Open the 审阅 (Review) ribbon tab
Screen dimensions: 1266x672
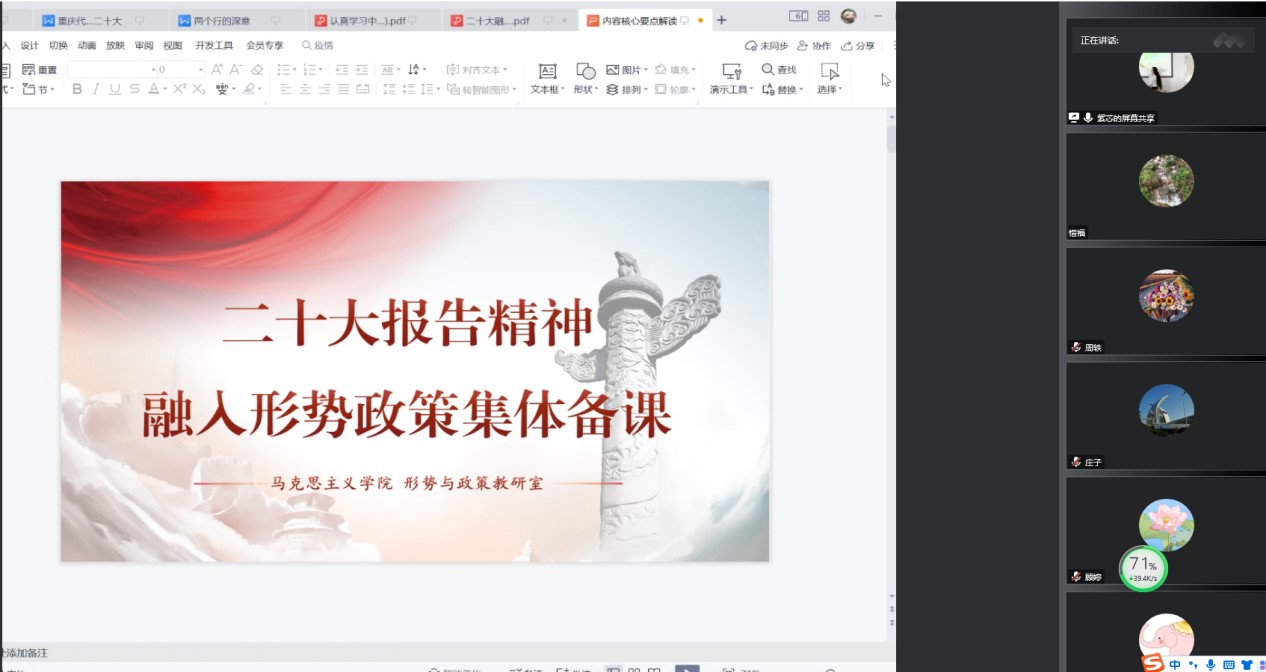tap(144, 46)
